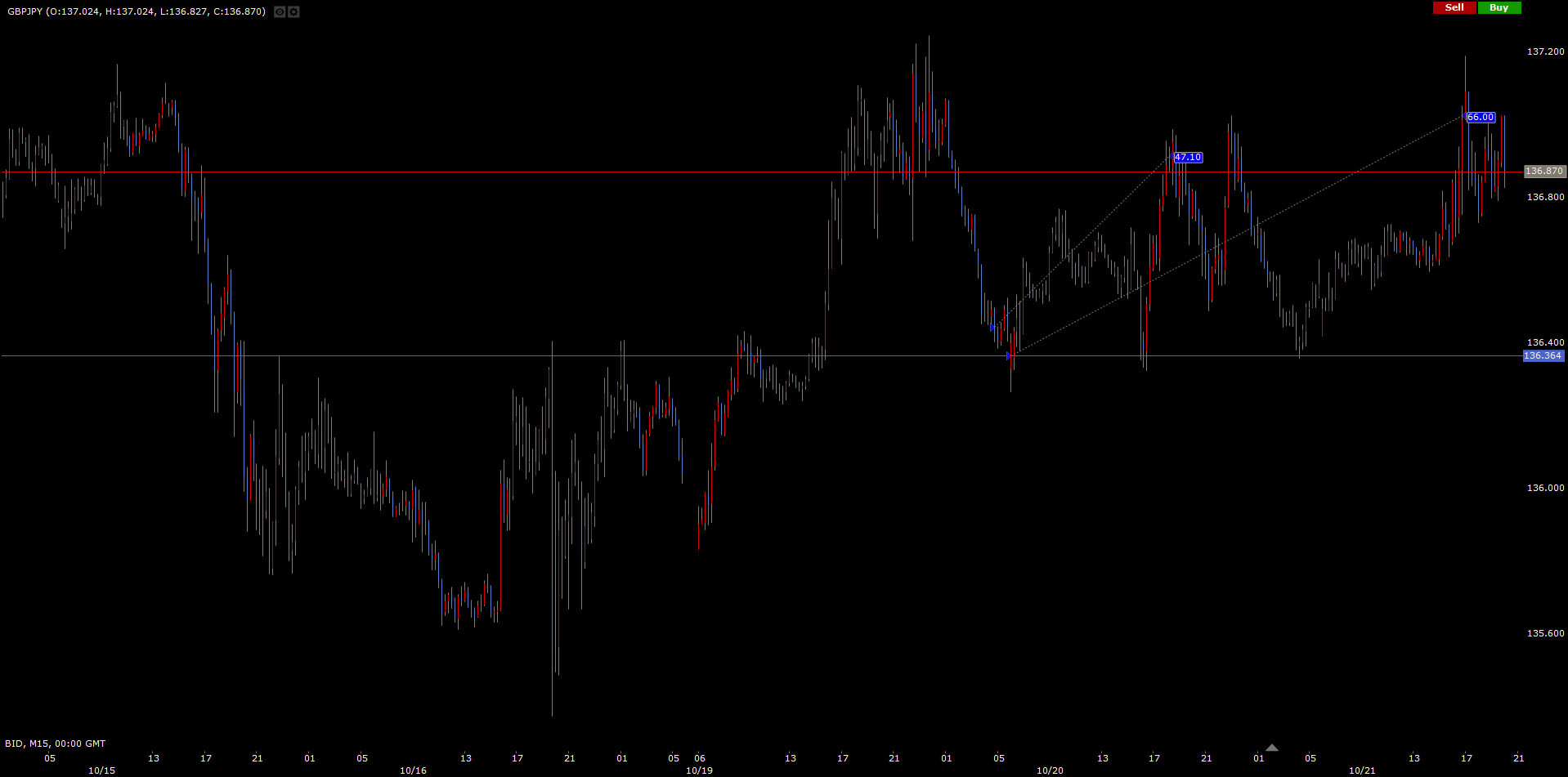
Task: Select the upper blue trade entry arrow marker
Action: [x=992, y=328]
